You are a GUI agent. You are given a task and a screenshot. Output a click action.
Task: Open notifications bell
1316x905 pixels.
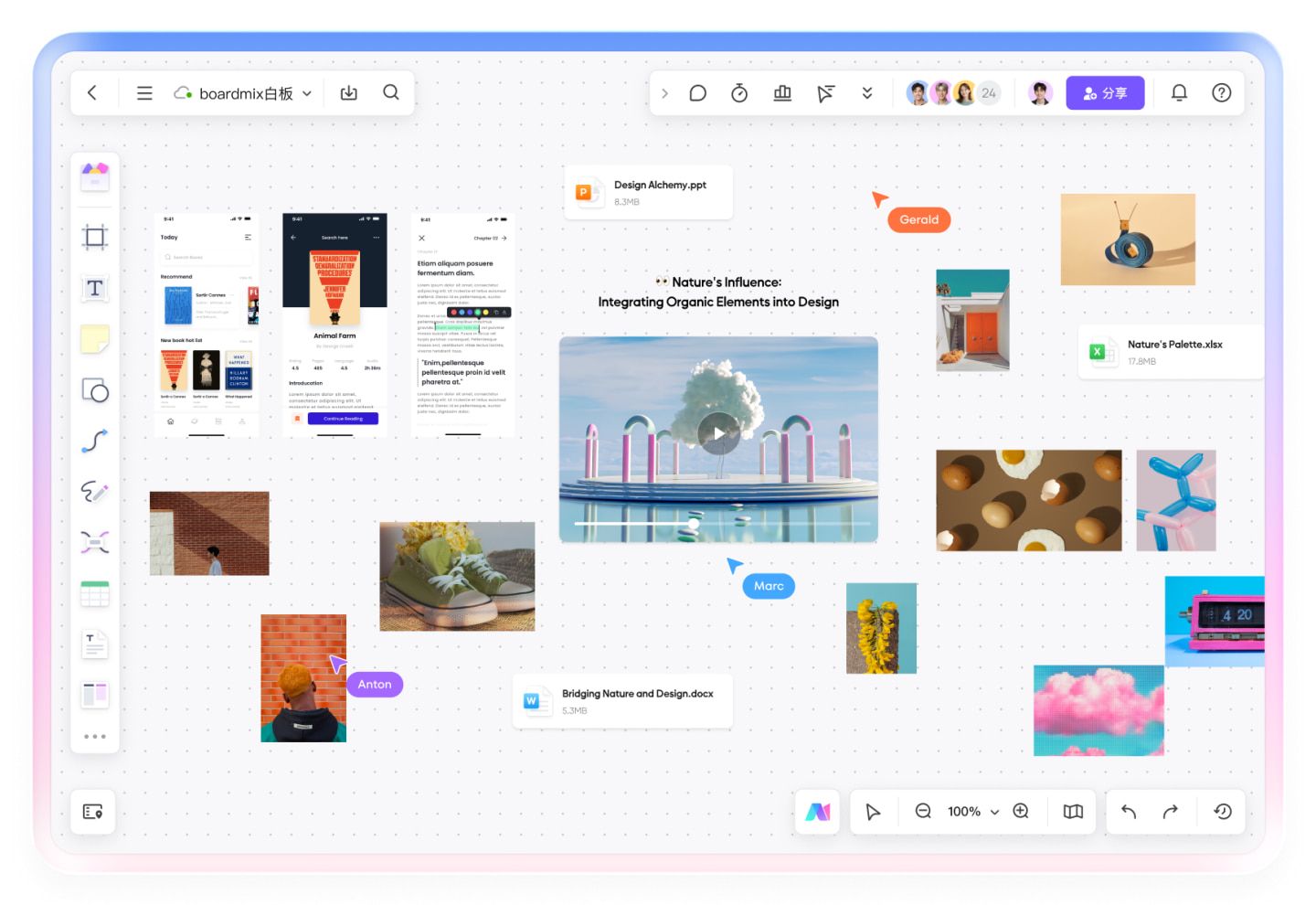(x=1179, y=93)
